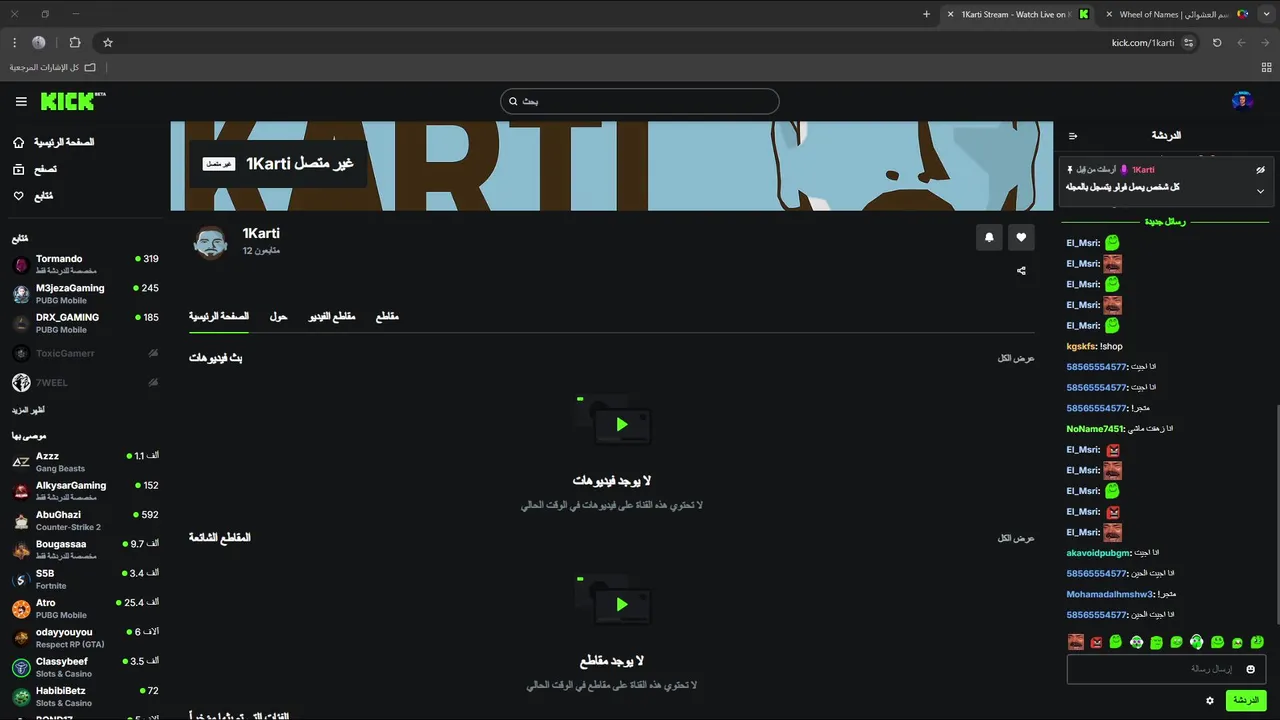Open S5B Fortnite channel
Viewport: 1280px width, 720px height.
coord(85,579)
